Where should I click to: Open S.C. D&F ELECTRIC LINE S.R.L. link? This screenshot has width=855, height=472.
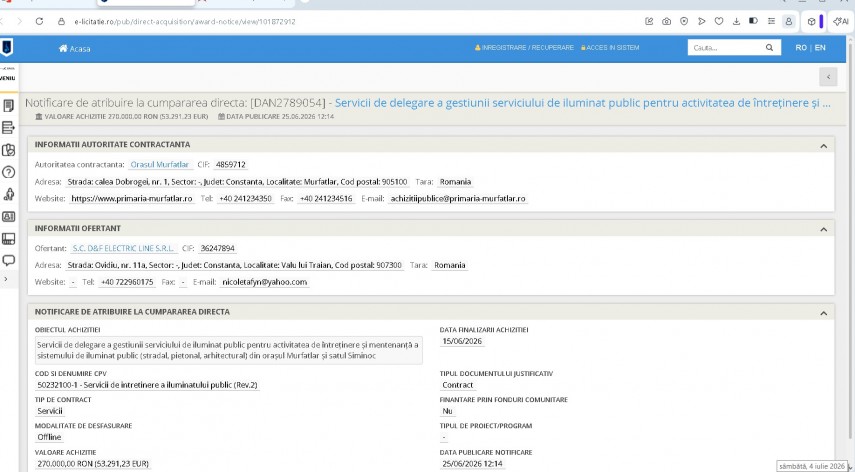click(x=123, y=248)
